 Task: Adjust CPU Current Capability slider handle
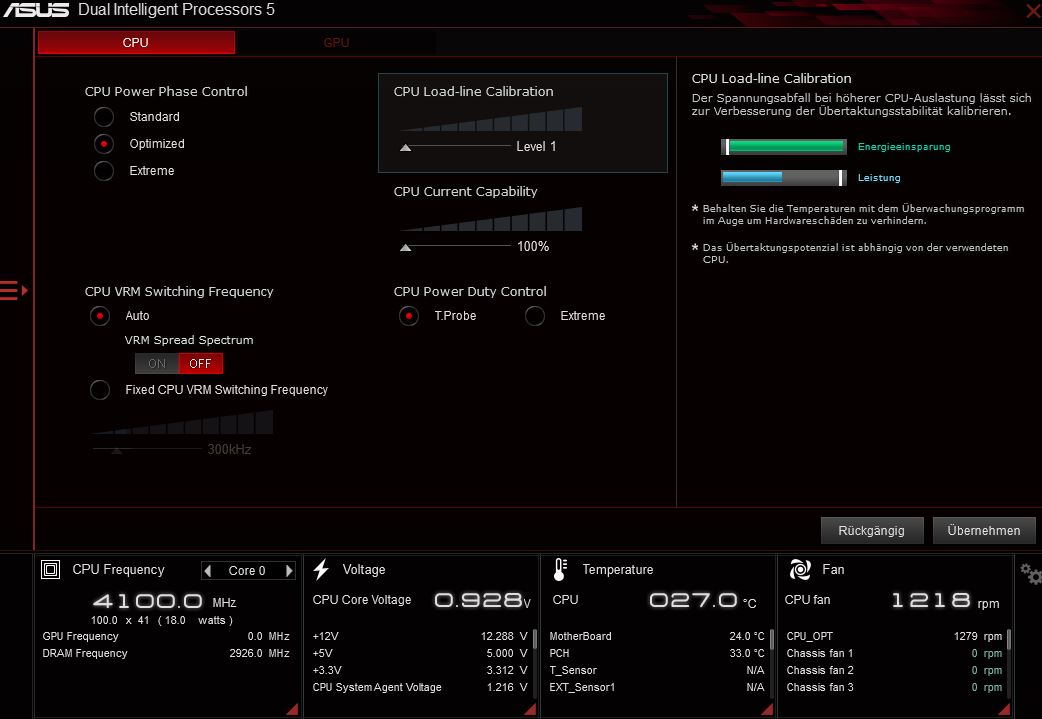[405, 248]
